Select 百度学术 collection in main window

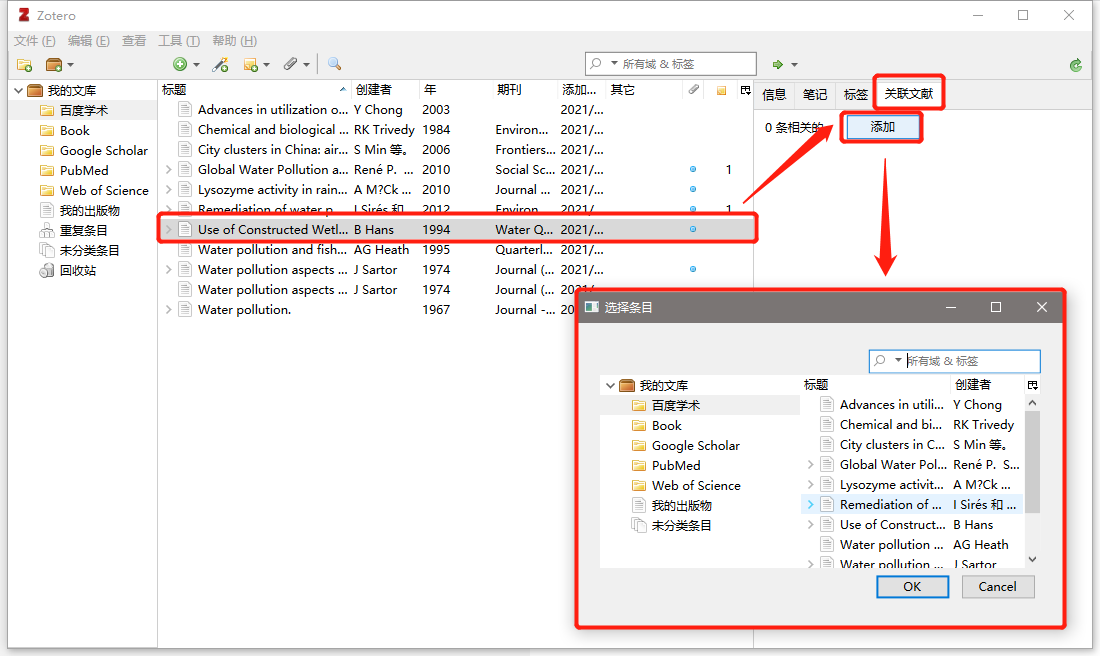coord(83,110)
